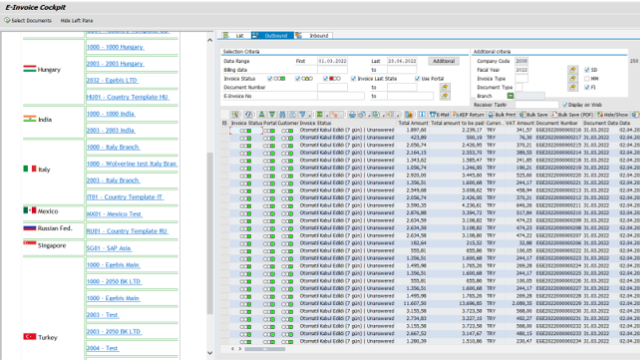Click the grid's right horizontal scroll arrow
The width and height of the screenshot is (640, 360).
click(x=240, y=349)
